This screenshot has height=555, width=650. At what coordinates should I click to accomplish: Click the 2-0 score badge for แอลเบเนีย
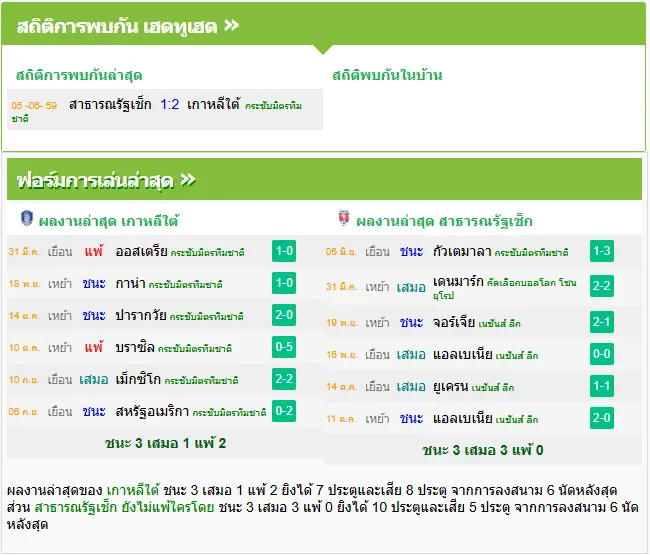[601, 418]
